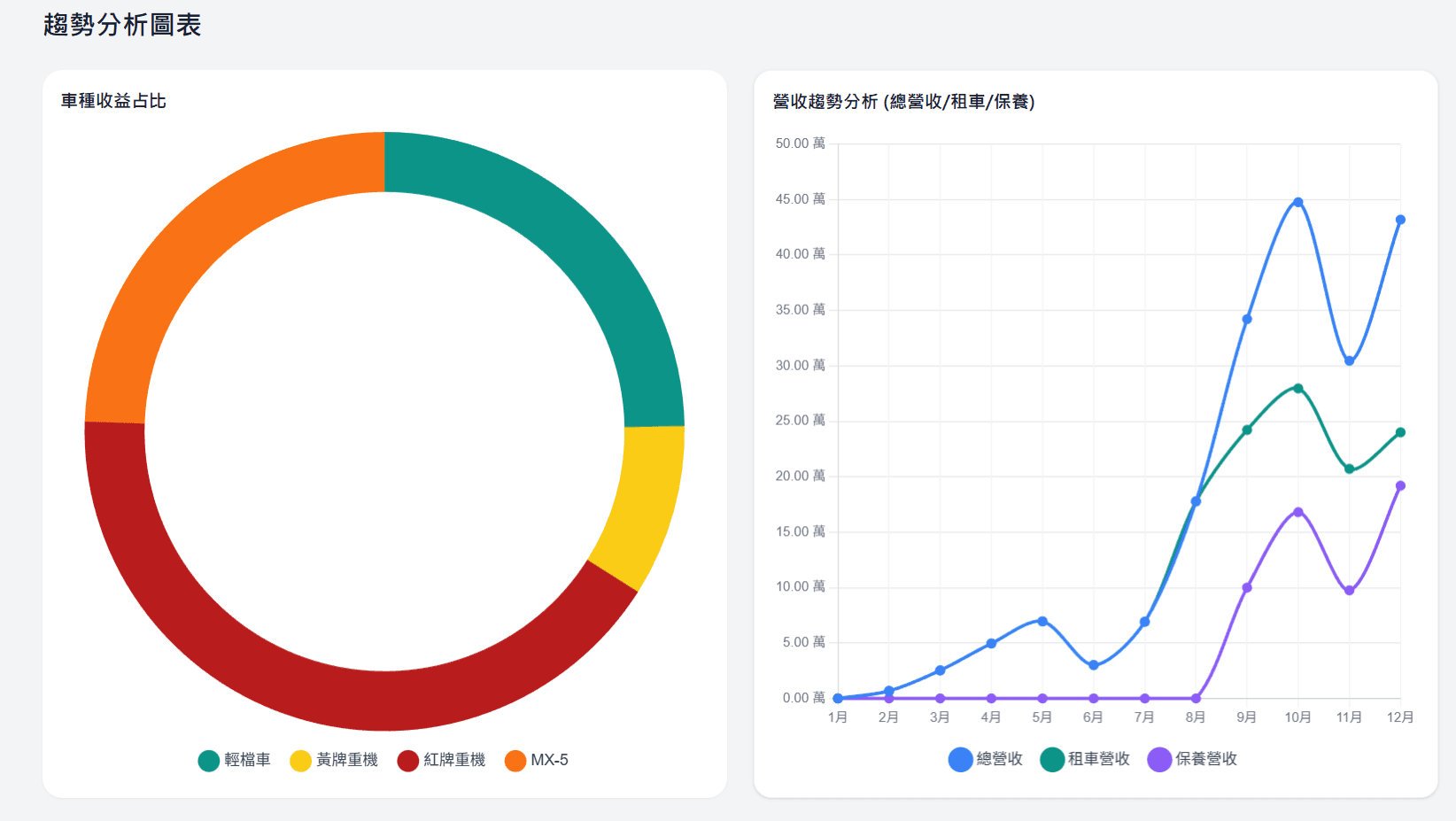Image resolution: width=1456 pixels, height=821 pixels.
Task: Click the 10月 x-axis label
Action: pyautogui.click(x=1298, y=717)
